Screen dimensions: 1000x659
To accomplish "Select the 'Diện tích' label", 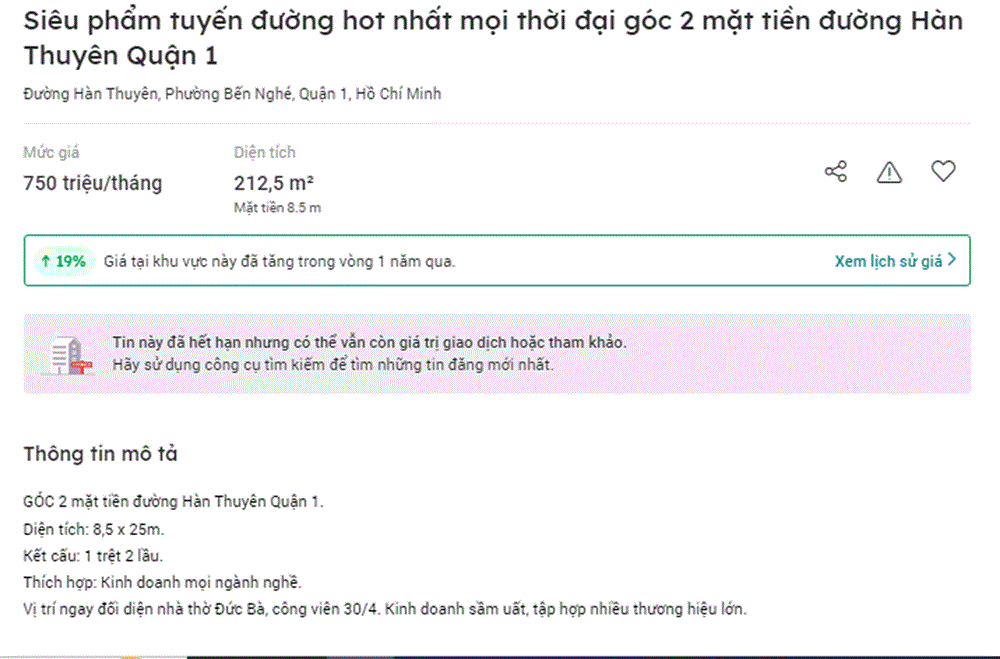I will click(x=264, y=151).
